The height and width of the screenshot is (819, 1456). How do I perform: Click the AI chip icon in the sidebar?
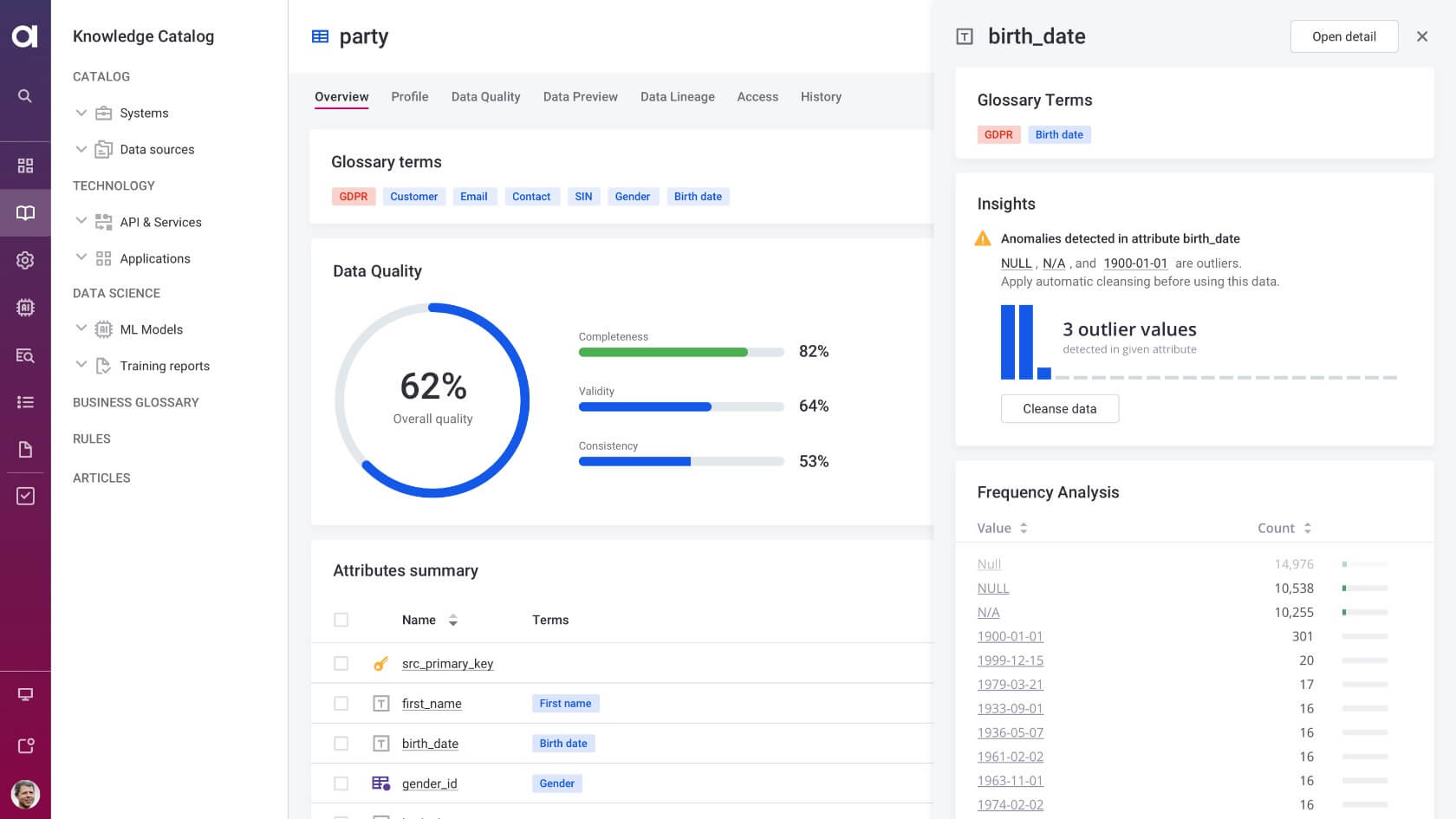[25, 307]
